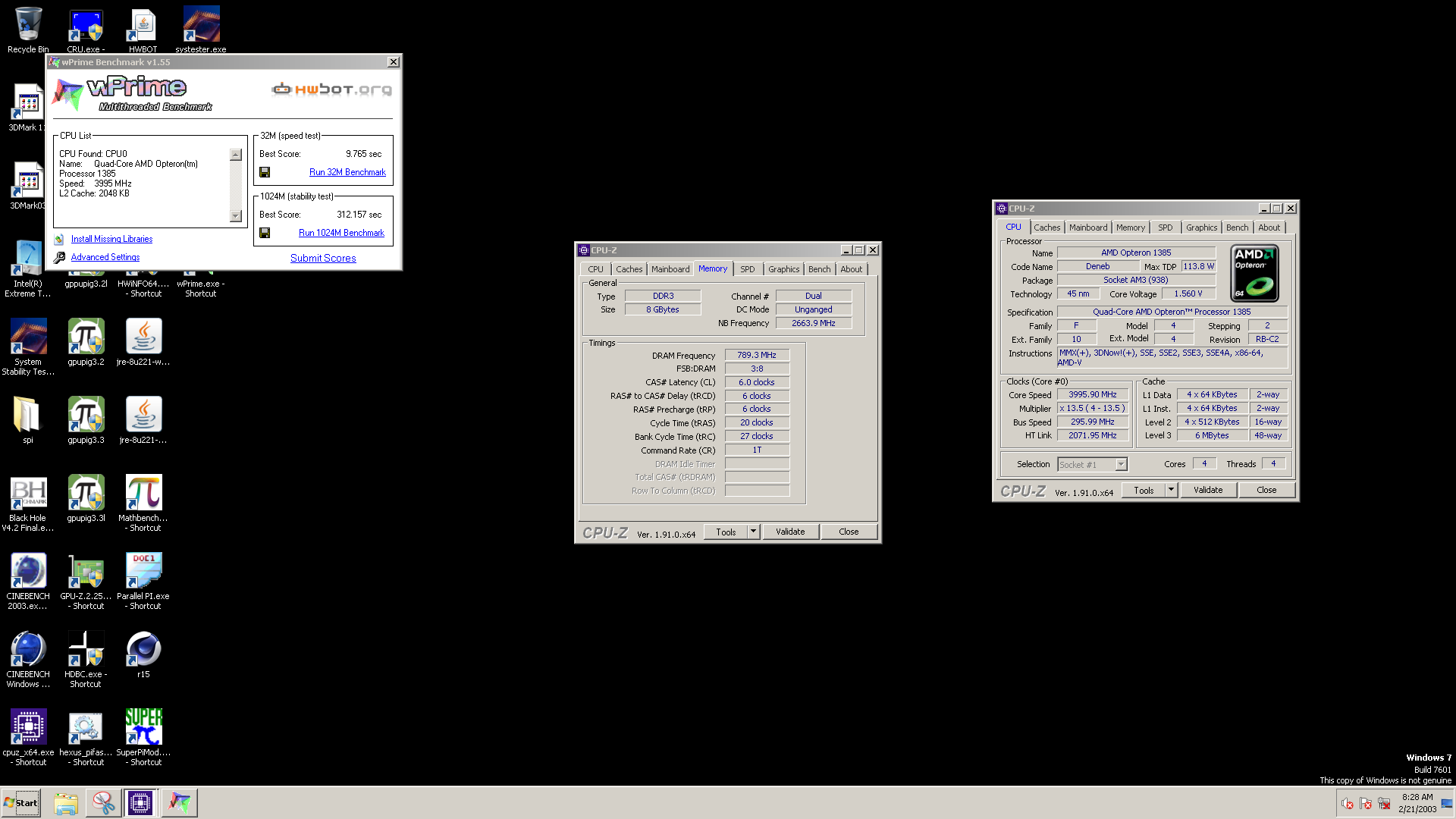Launch the hexus_pifast shortcut icon
This screenshot has width=1456, height=819.
(x=86, y=738)
